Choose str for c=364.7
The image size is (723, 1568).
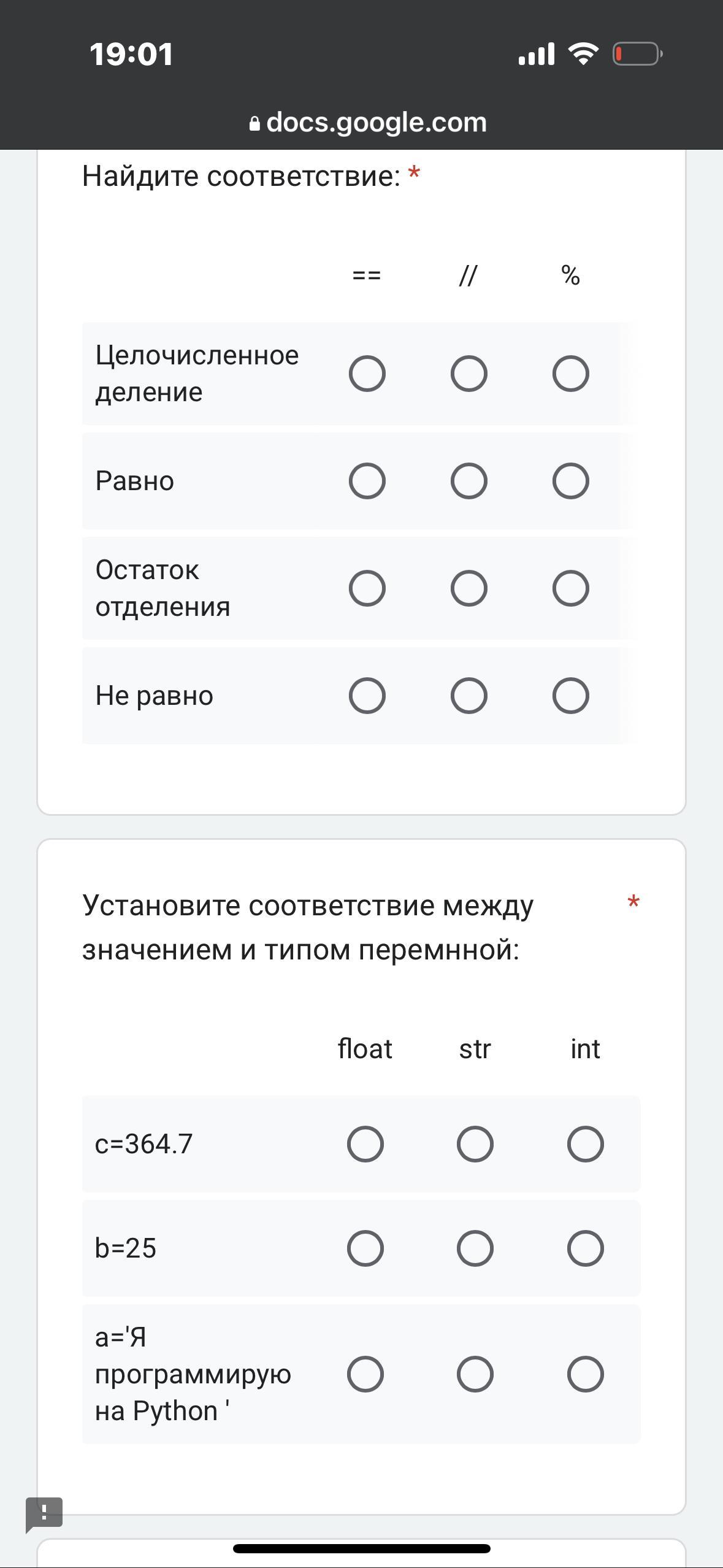pos(475,1144)
